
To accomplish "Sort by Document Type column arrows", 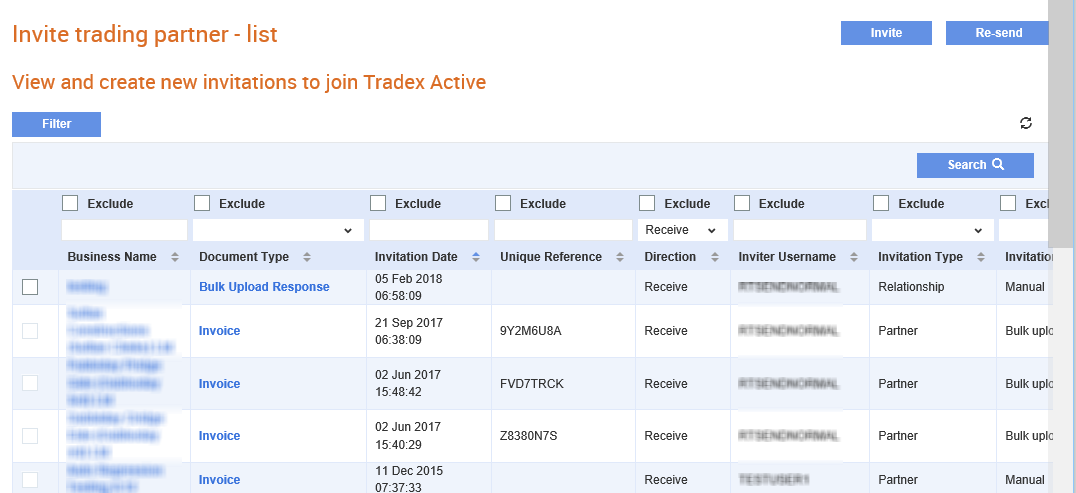I will (307, 257).
